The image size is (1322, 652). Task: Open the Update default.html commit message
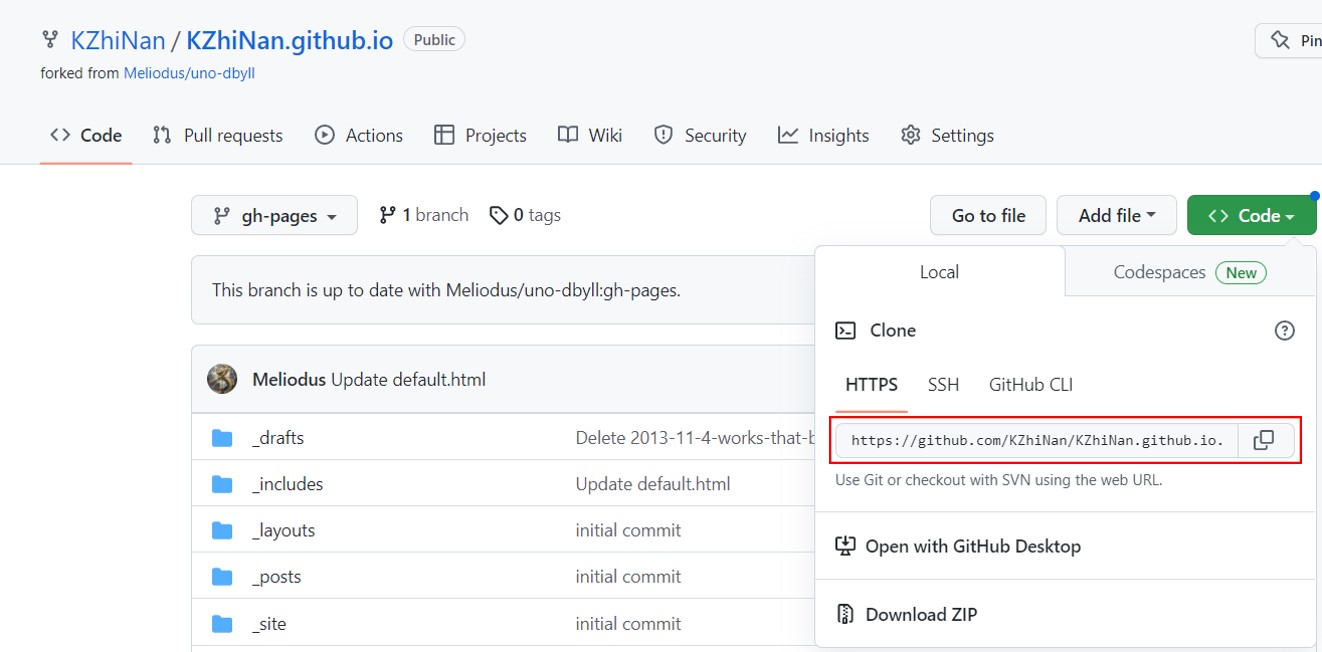point(408,380)
